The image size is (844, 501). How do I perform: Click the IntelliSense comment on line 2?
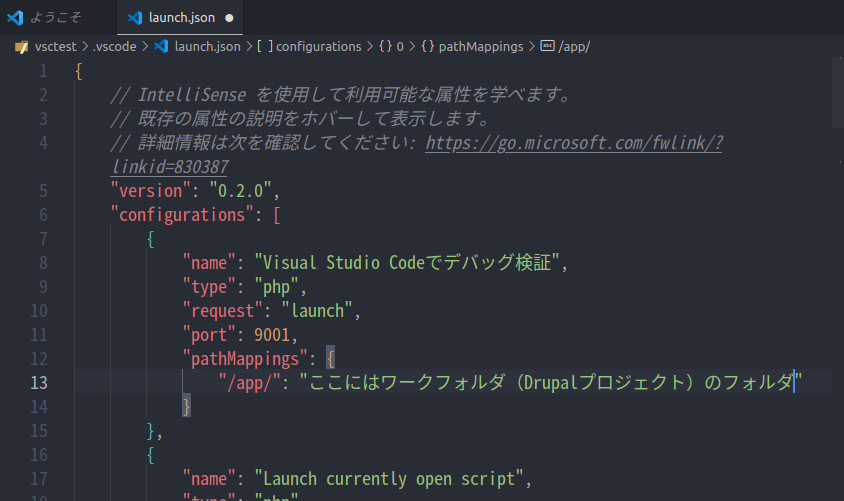click(x=341, y=95)
